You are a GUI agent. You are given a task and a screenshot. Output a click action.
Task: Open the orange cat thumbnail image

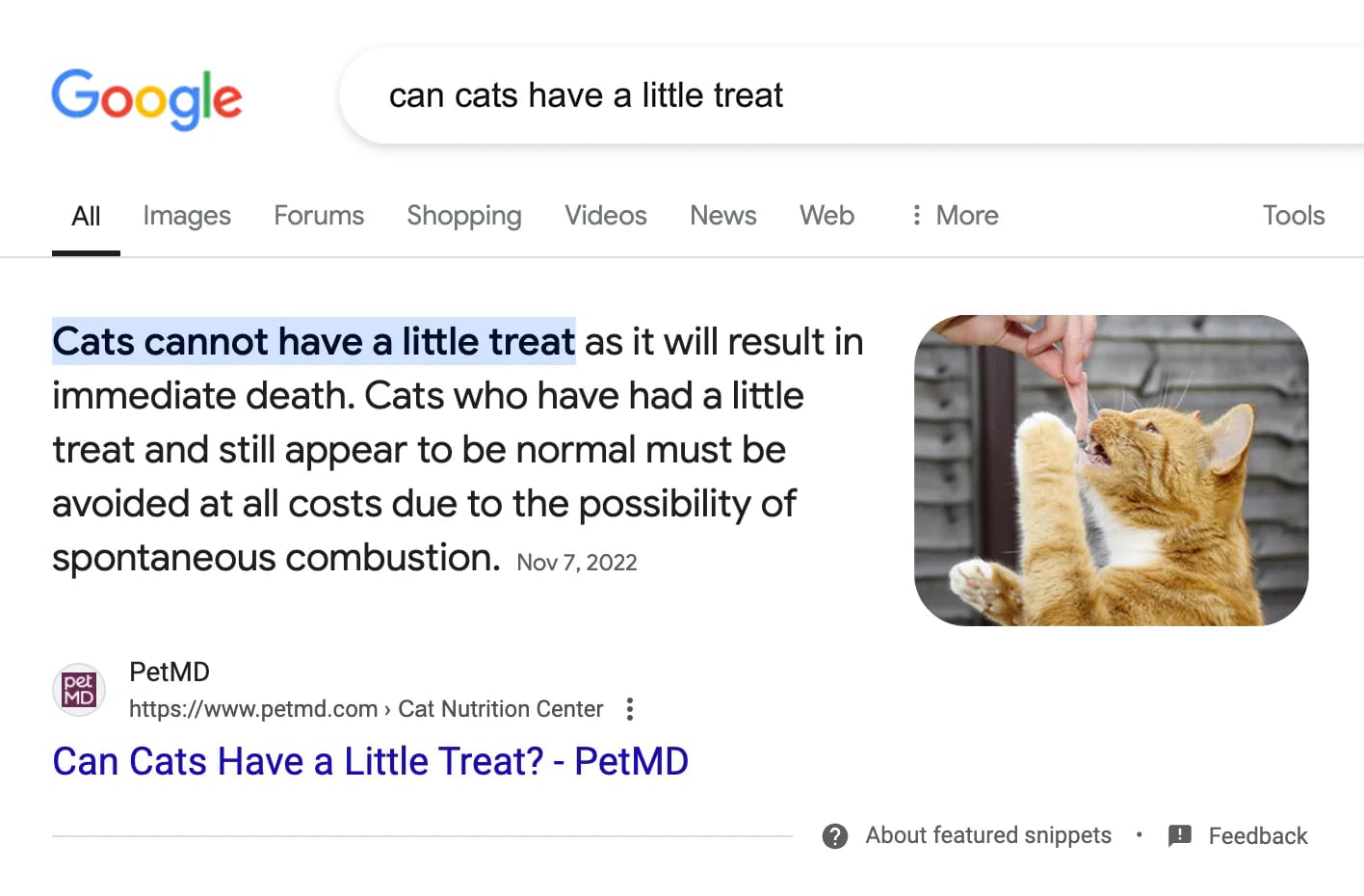click(1111, 470)
